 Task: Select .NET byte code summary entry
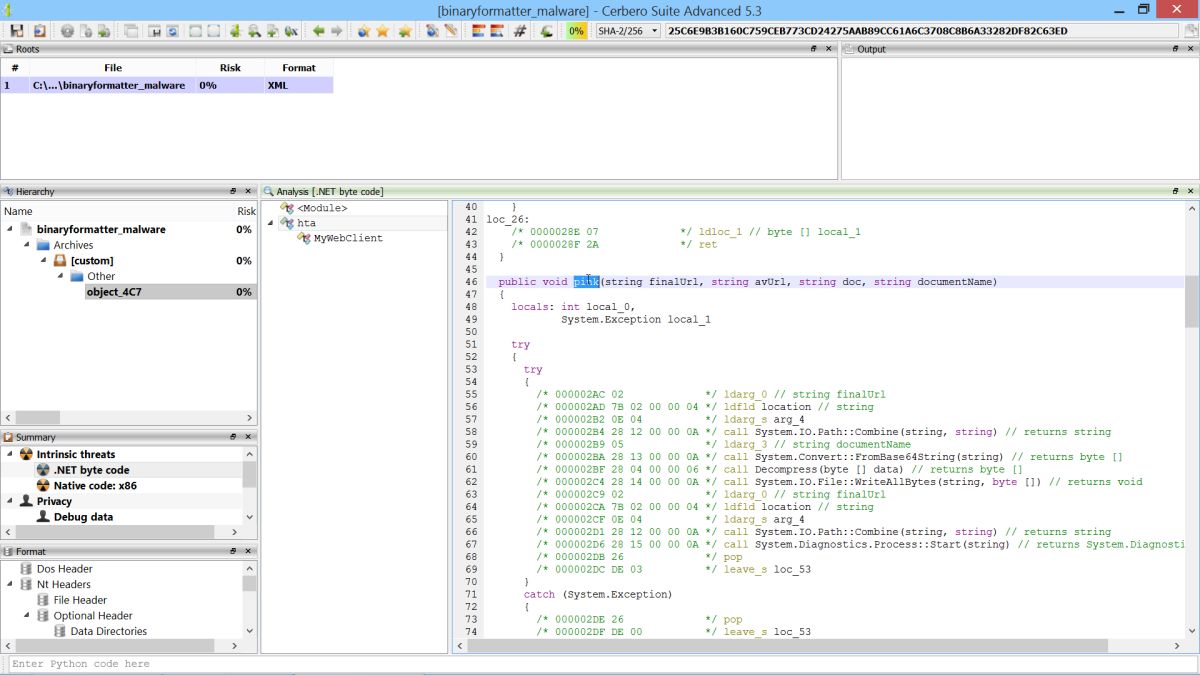click(91, 470)
